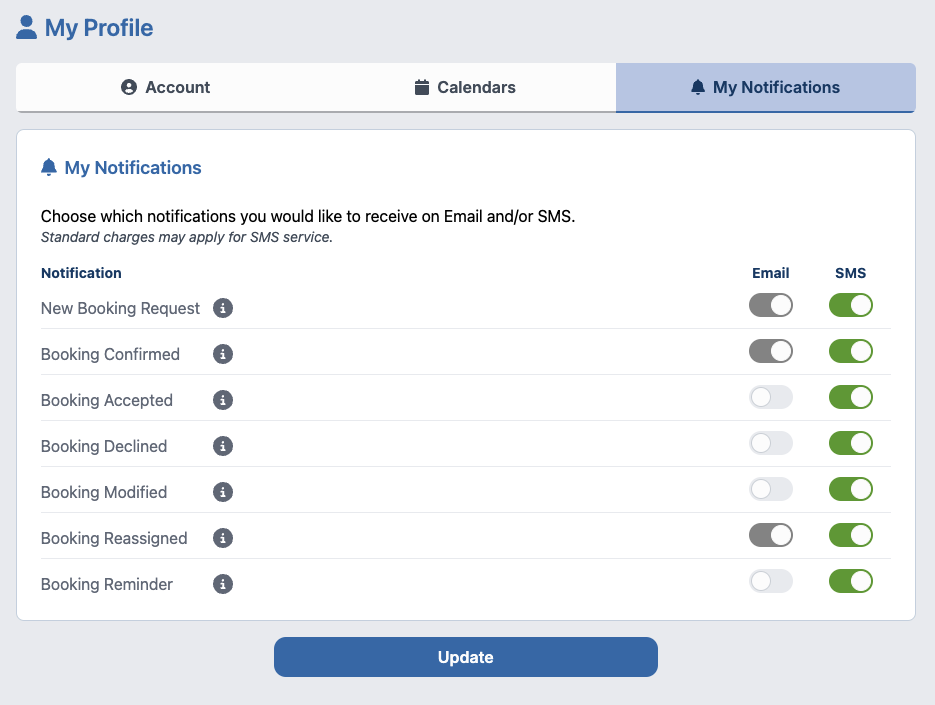Show info for Booking Accepted notification

(223, 400)
